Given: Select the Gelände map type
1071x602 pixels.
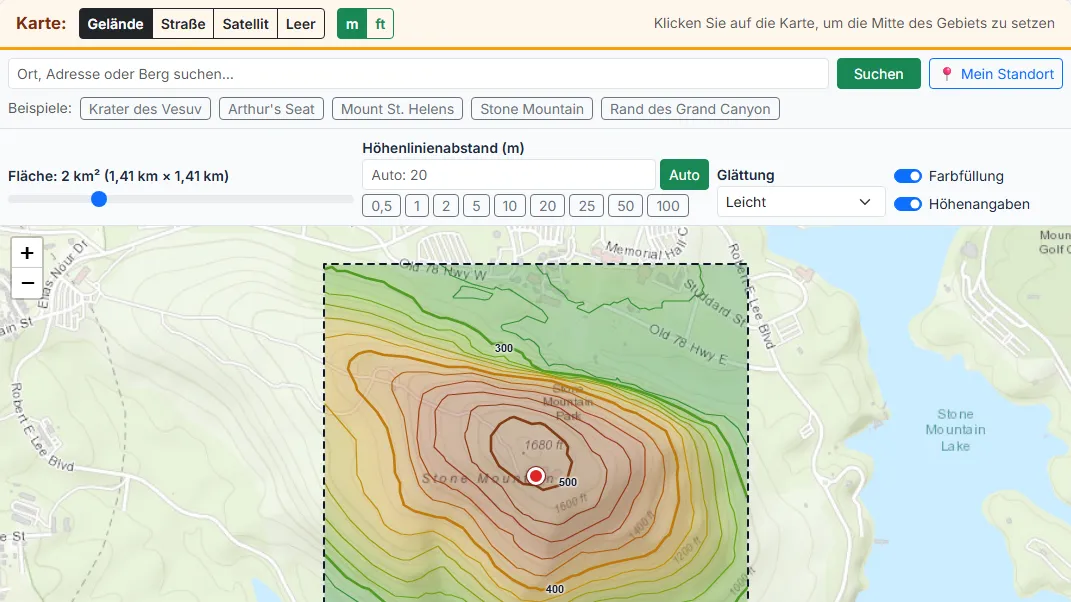Looking at the screenshot, I should [115, 24].
